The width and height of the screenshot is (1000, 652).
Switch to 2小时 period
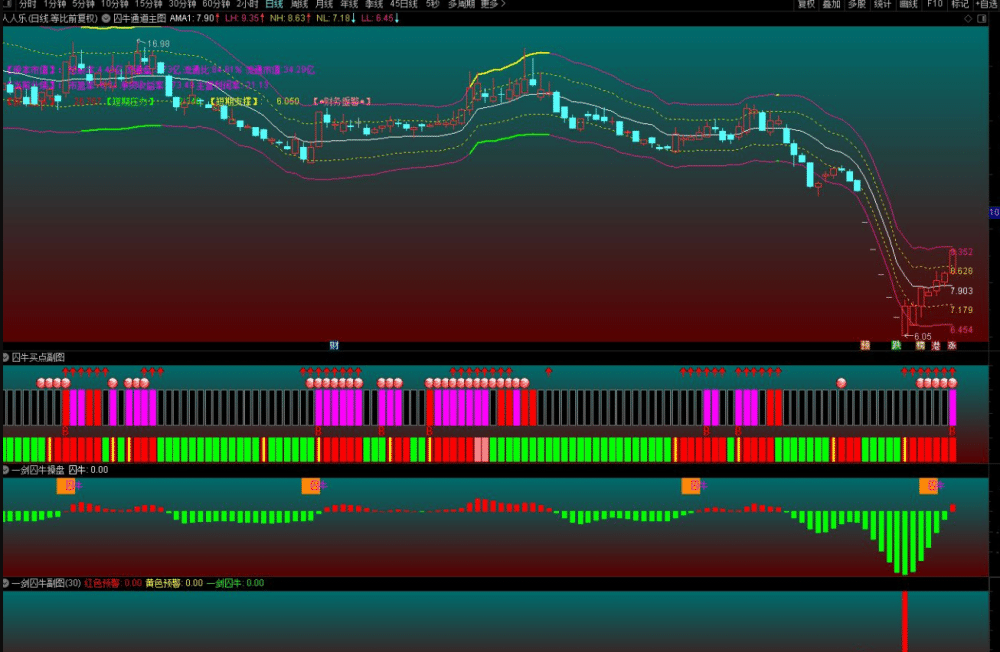(247, 4)
